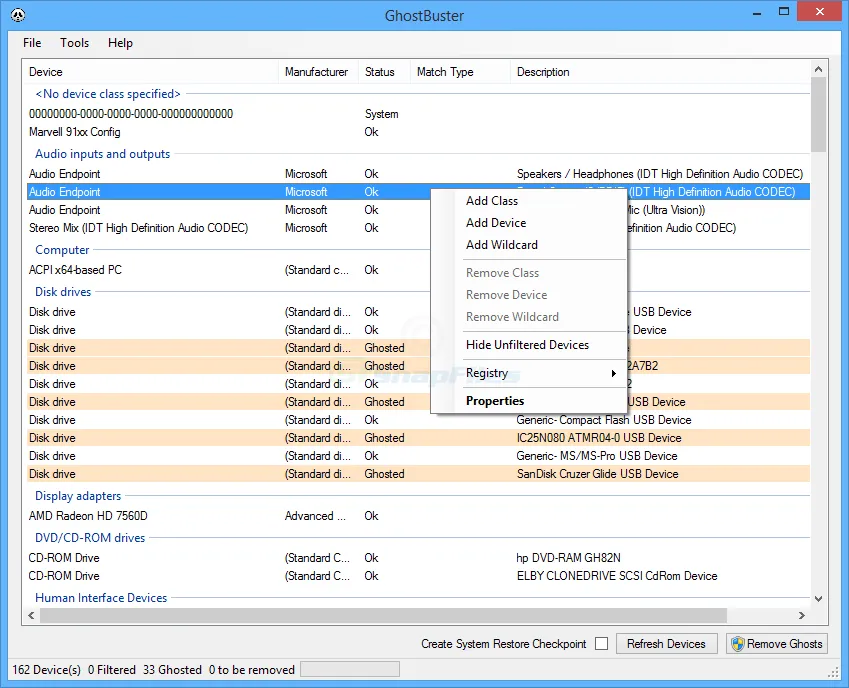Click the vertical scrollbar down arrow
Viewport: 849px width, 688px height.
click(818, 599)
